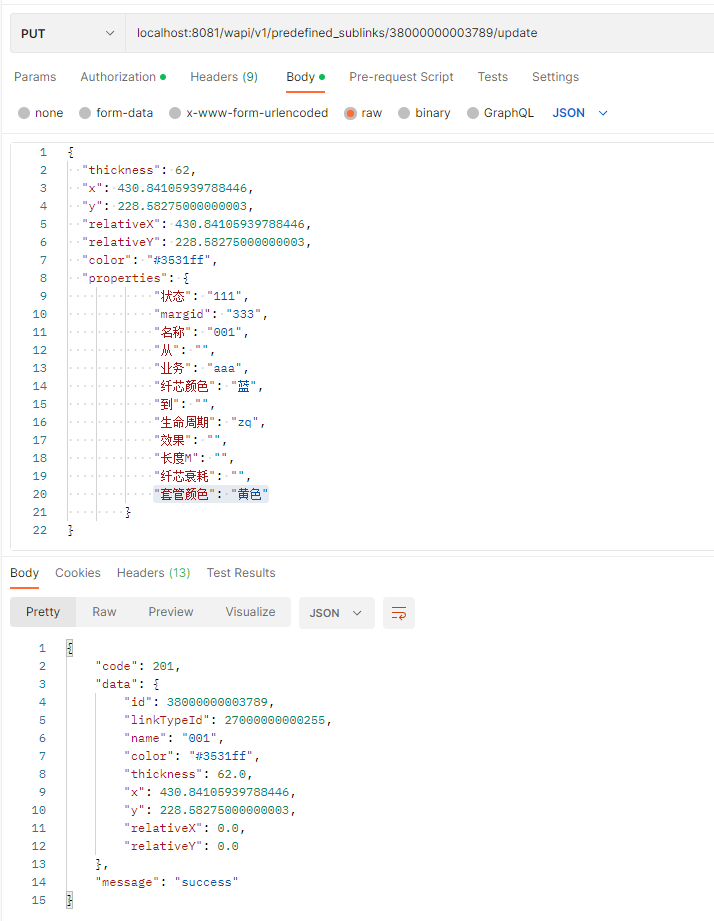Choose x-www-form-urlencoded body type

tap(176, 113)
